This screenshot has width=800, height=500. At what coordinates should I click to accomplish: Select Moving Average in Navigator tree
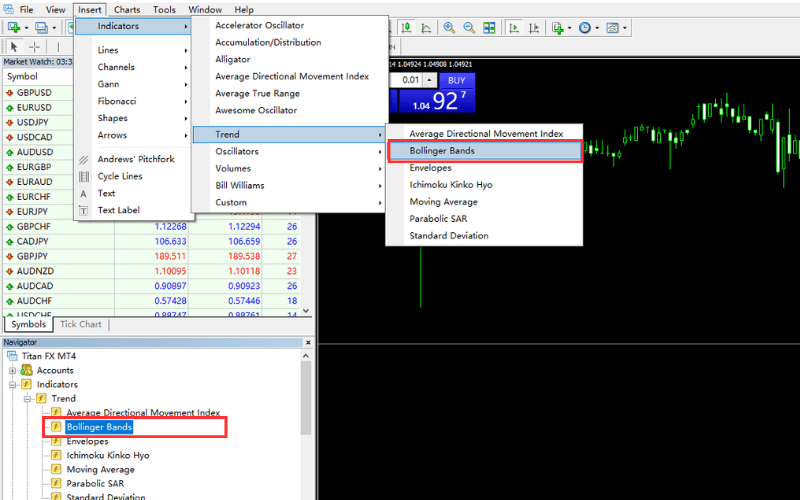(x=100, y=469)
